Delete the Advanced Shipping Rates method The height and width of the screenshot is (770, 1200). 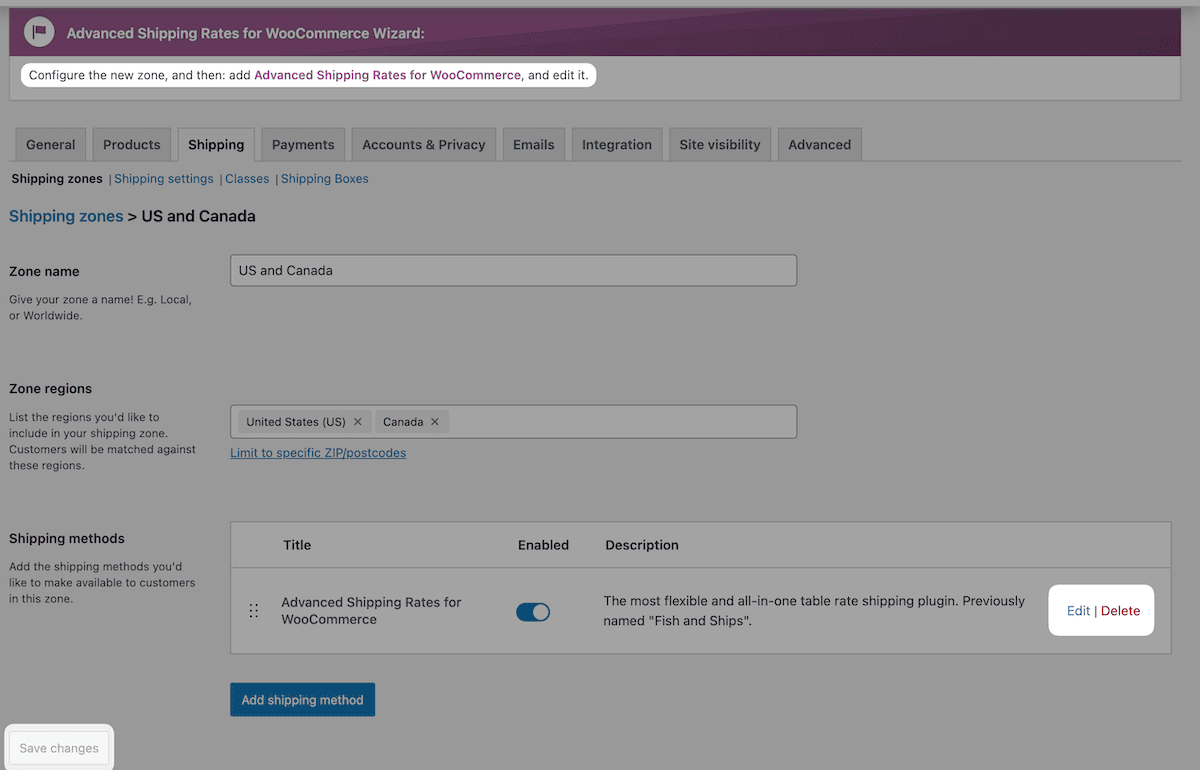pyautogui.click(x=1121, y=611)
